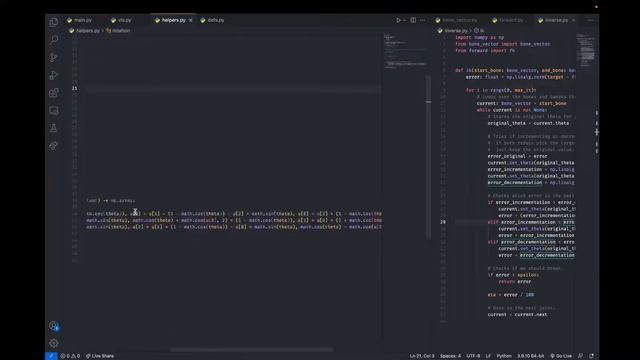The image size is (640, 360).
Task: Select Python interpreter 3.9.10 64-bit
Action: click(531, 356)
